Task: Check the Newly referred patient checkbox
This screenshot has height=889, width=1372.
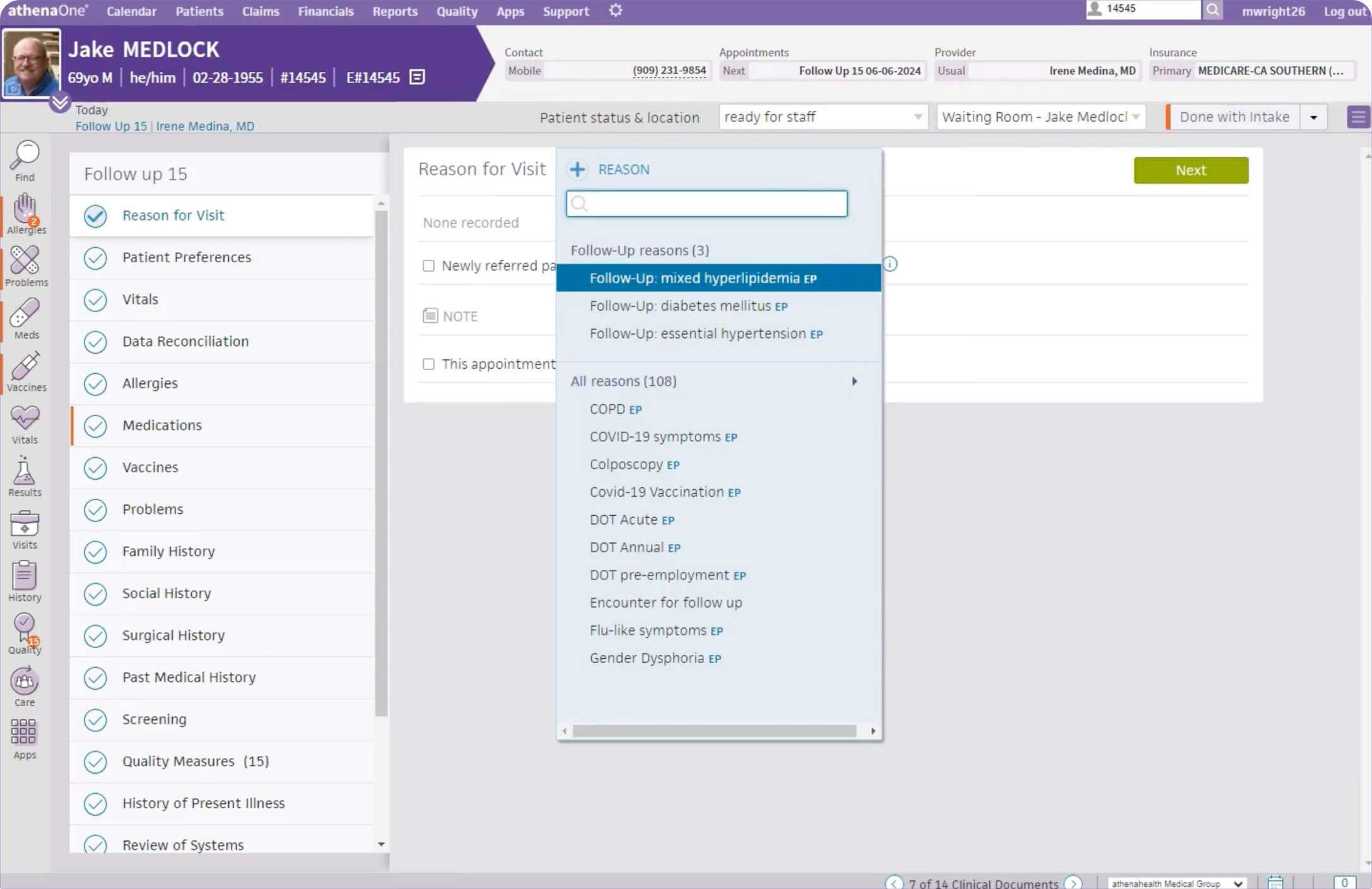Action: click(x=428, y=266)
